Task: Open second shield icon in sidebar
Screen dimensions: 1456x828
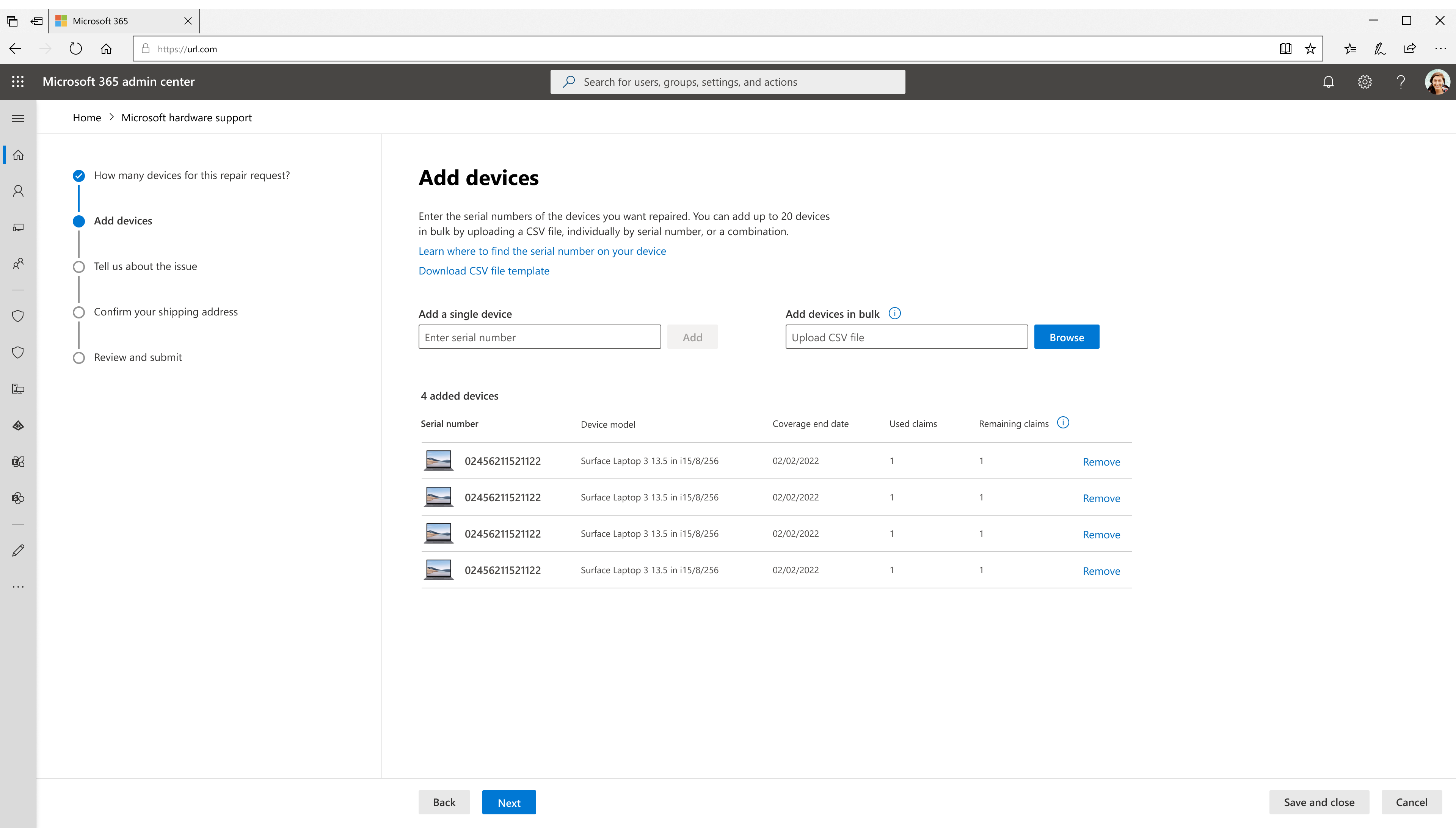Action: point(18,353)
